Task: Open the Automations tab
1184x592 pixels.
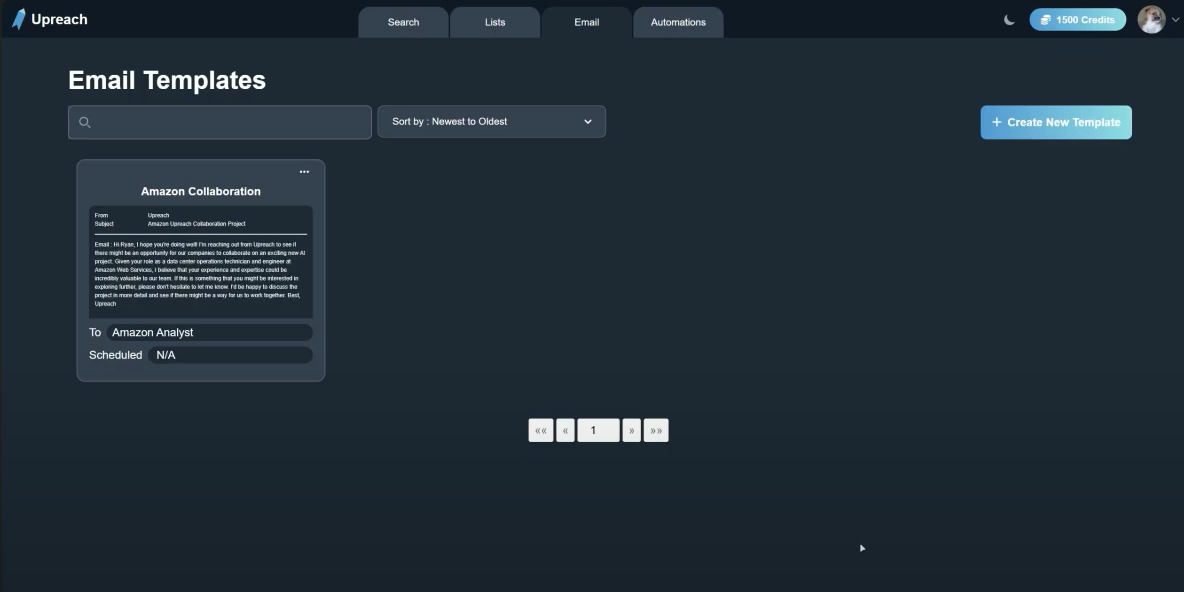Action: pos(678,22)
